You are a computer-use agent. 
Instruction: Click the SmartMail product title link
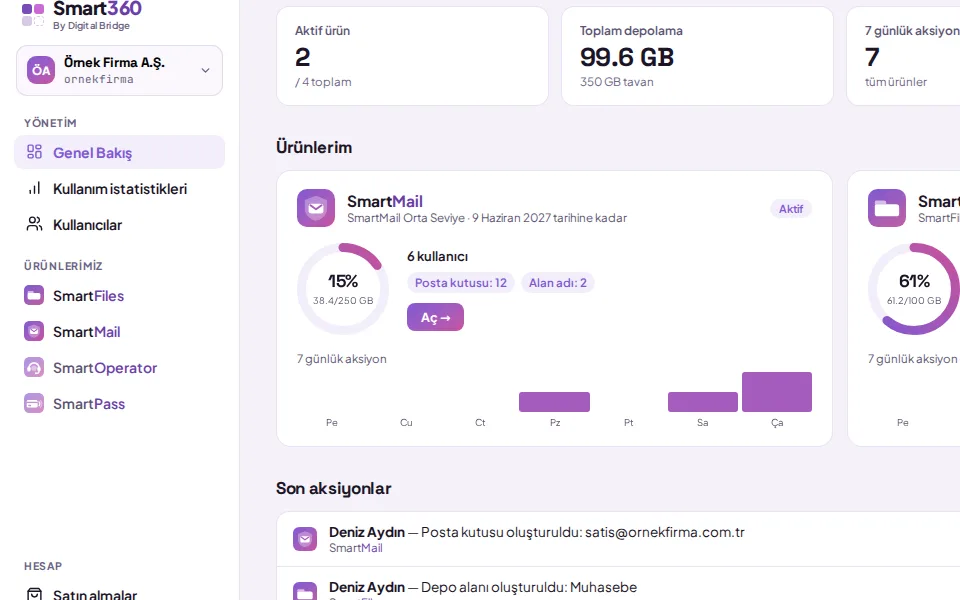click(384, 201)
